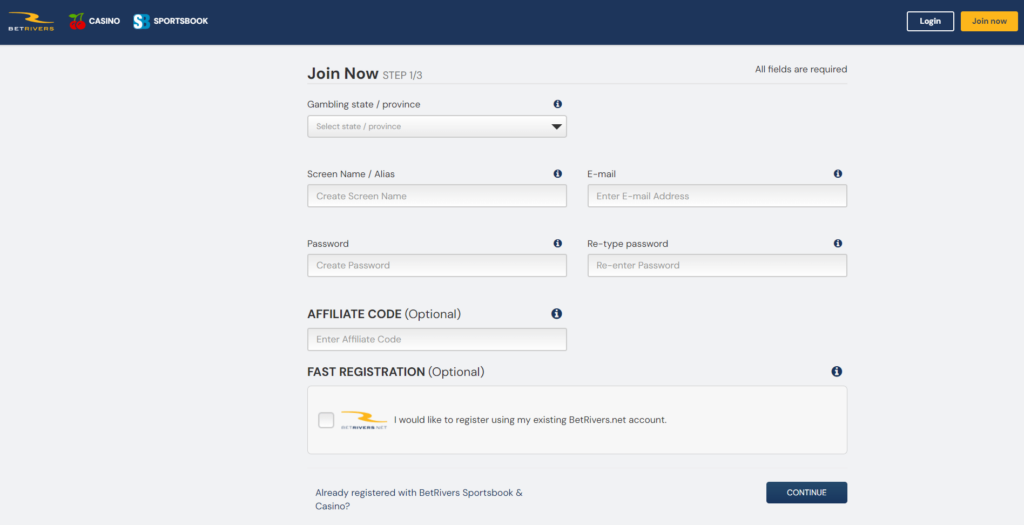Image resolution: width=1024 pixels, height=525 pixels.
Task: Show info icon beside Password label
Action: [x=557, y=244]
